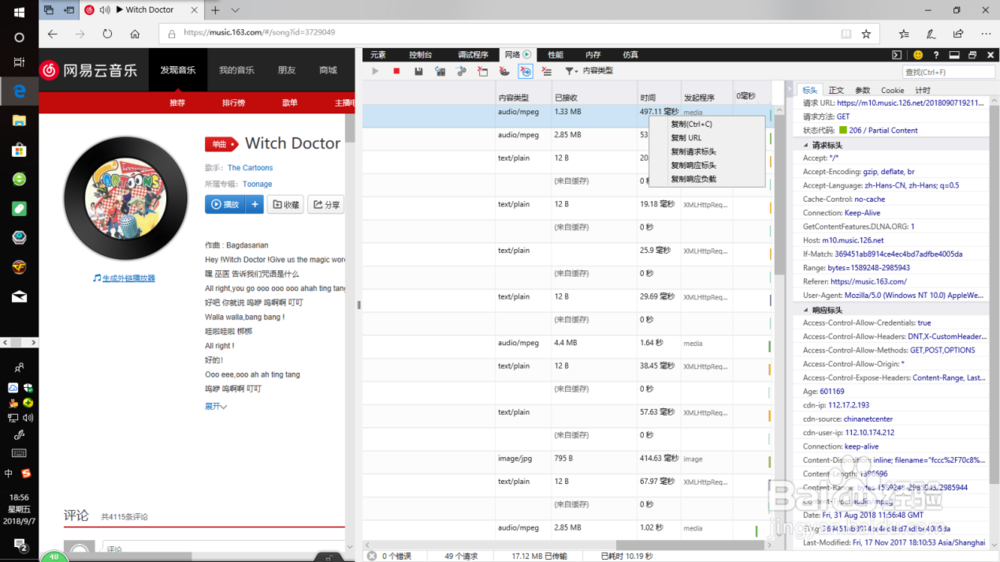Go to browser home page icon
The image size is (1000, 562).
pos(135,34)
